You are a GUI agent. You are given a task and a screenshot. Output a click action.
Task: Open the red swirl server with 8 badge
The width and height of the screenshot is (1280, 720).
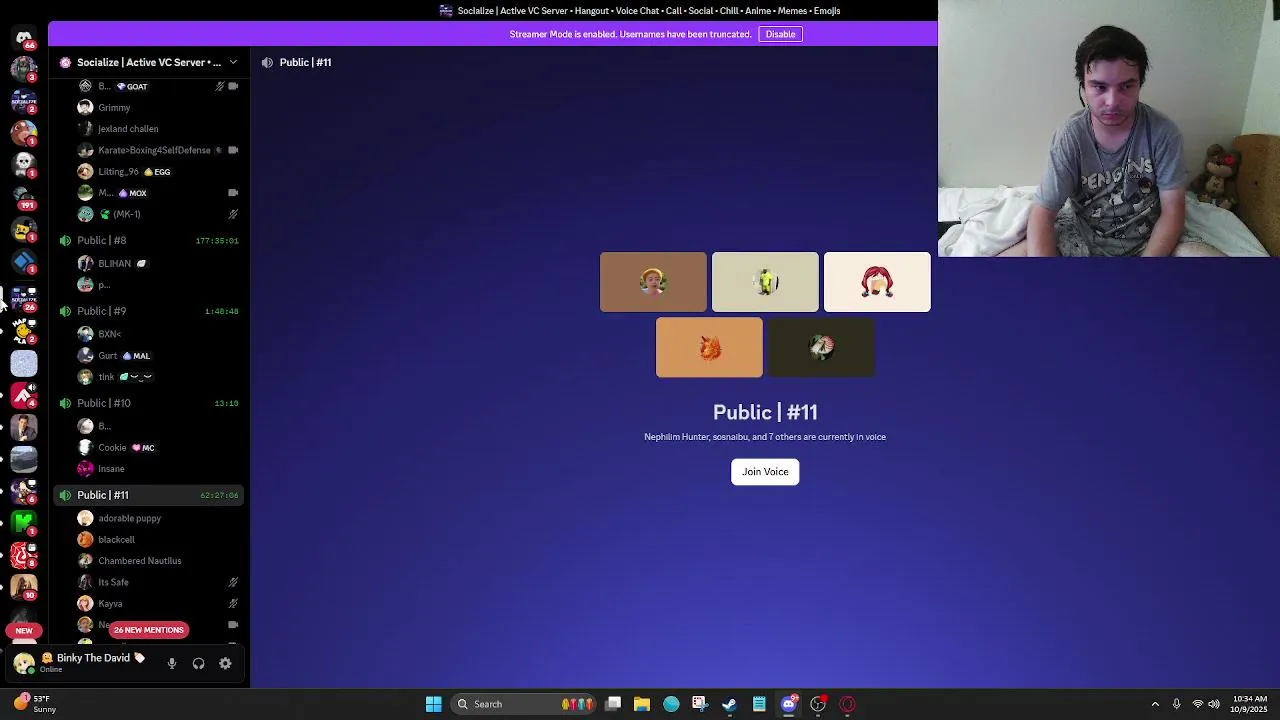click(24, 555)
